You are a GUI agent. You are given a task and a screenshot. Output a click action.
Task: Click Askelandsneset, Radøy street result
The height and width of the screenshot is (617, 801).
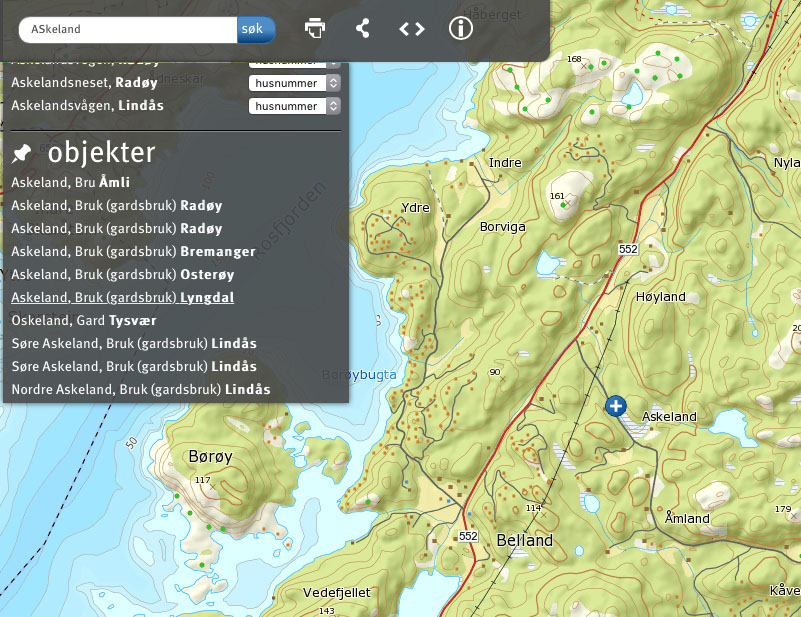pos(84,83)
